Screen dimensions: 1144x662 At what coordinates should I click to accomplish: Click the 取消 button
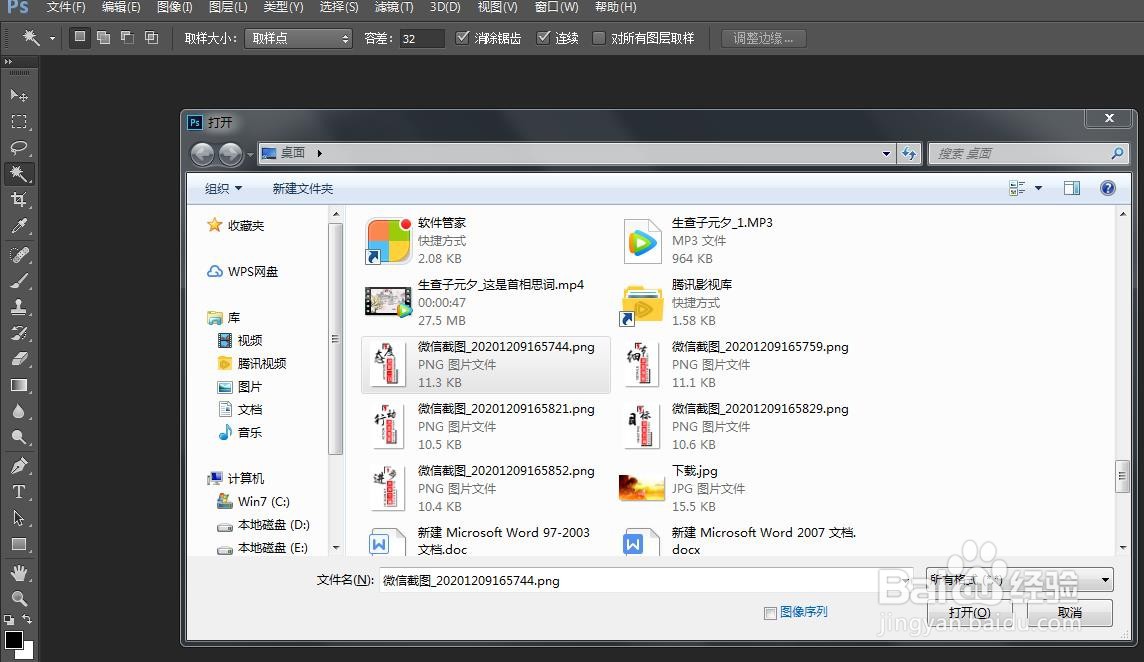[x=1070, y=613]
